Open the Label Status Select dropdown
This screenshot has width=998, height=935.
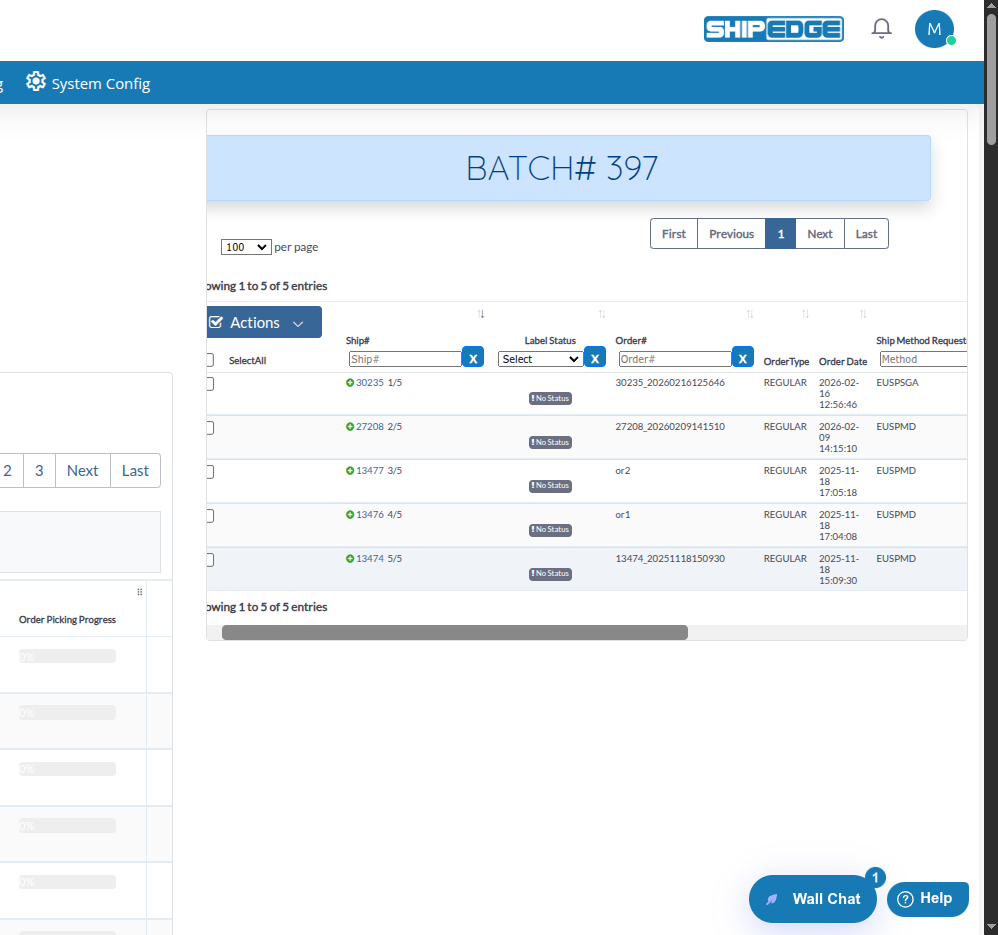tap(540, 359)
